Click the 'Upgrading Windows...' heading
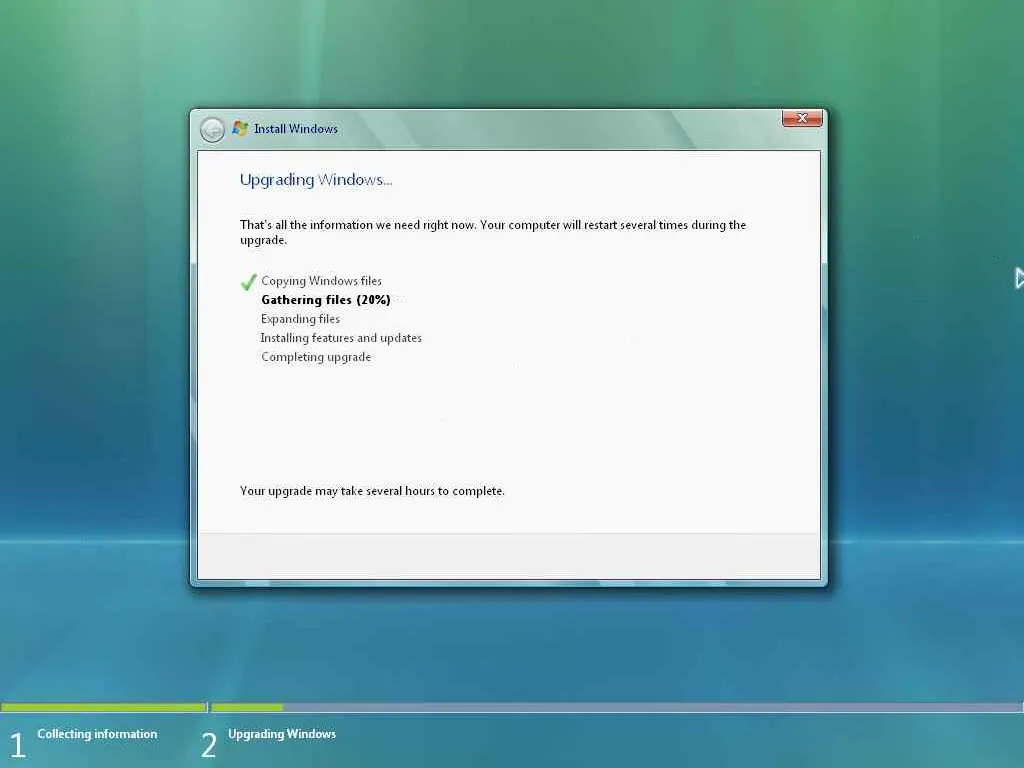The width and height of the screenshot is (1024, 768). click(316, 180)
